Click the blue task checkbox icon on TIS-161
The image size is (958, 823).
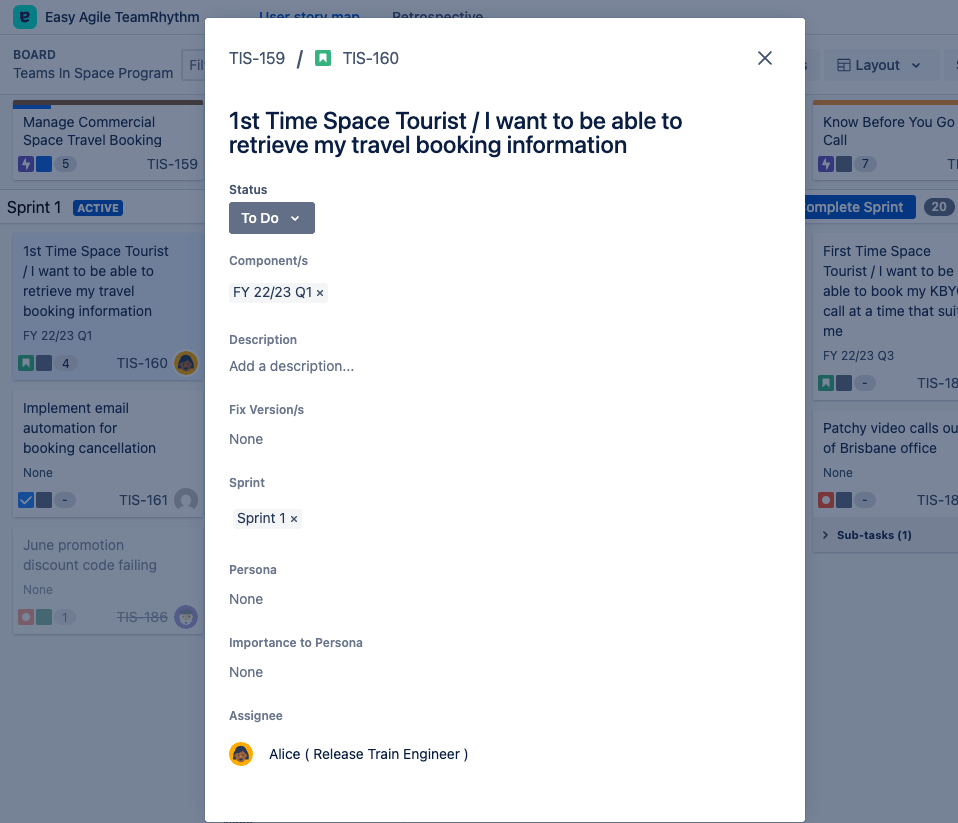coord(26,500)
